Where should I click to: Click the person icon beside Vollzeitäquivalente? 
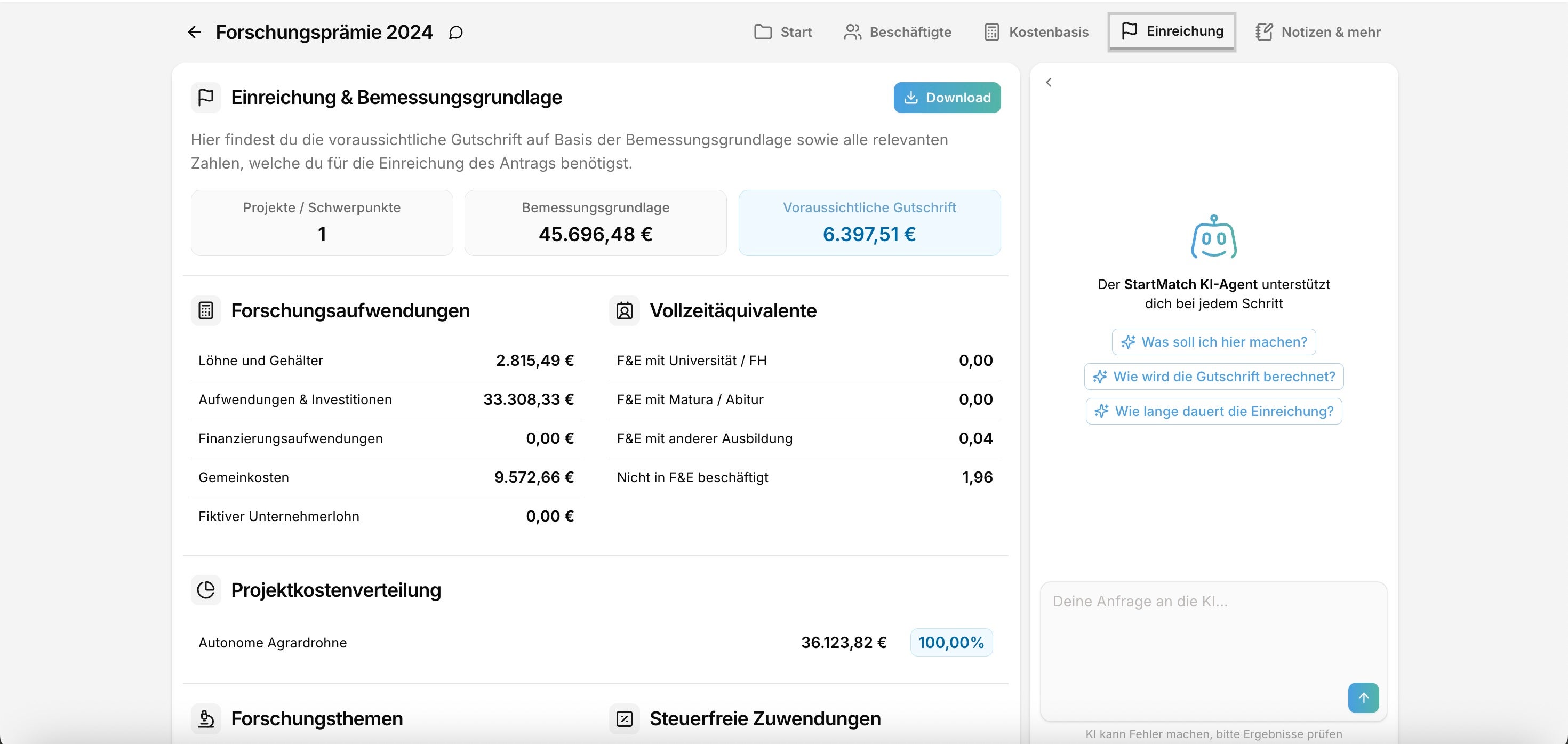coord(625,310)
